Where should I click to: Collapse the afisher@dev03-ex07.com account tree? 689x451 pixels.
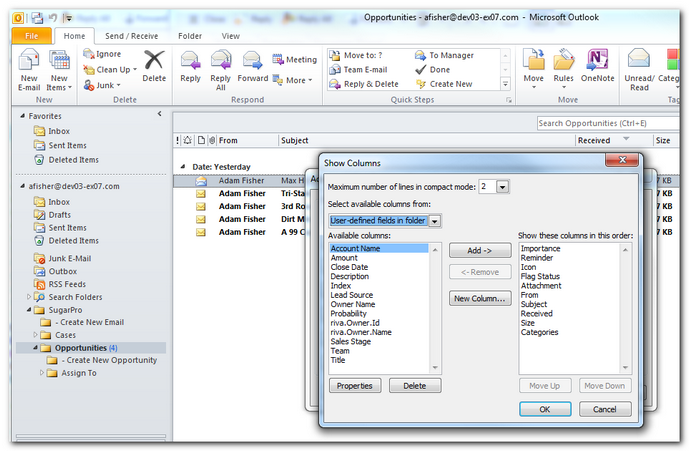[x=22, y=186]
